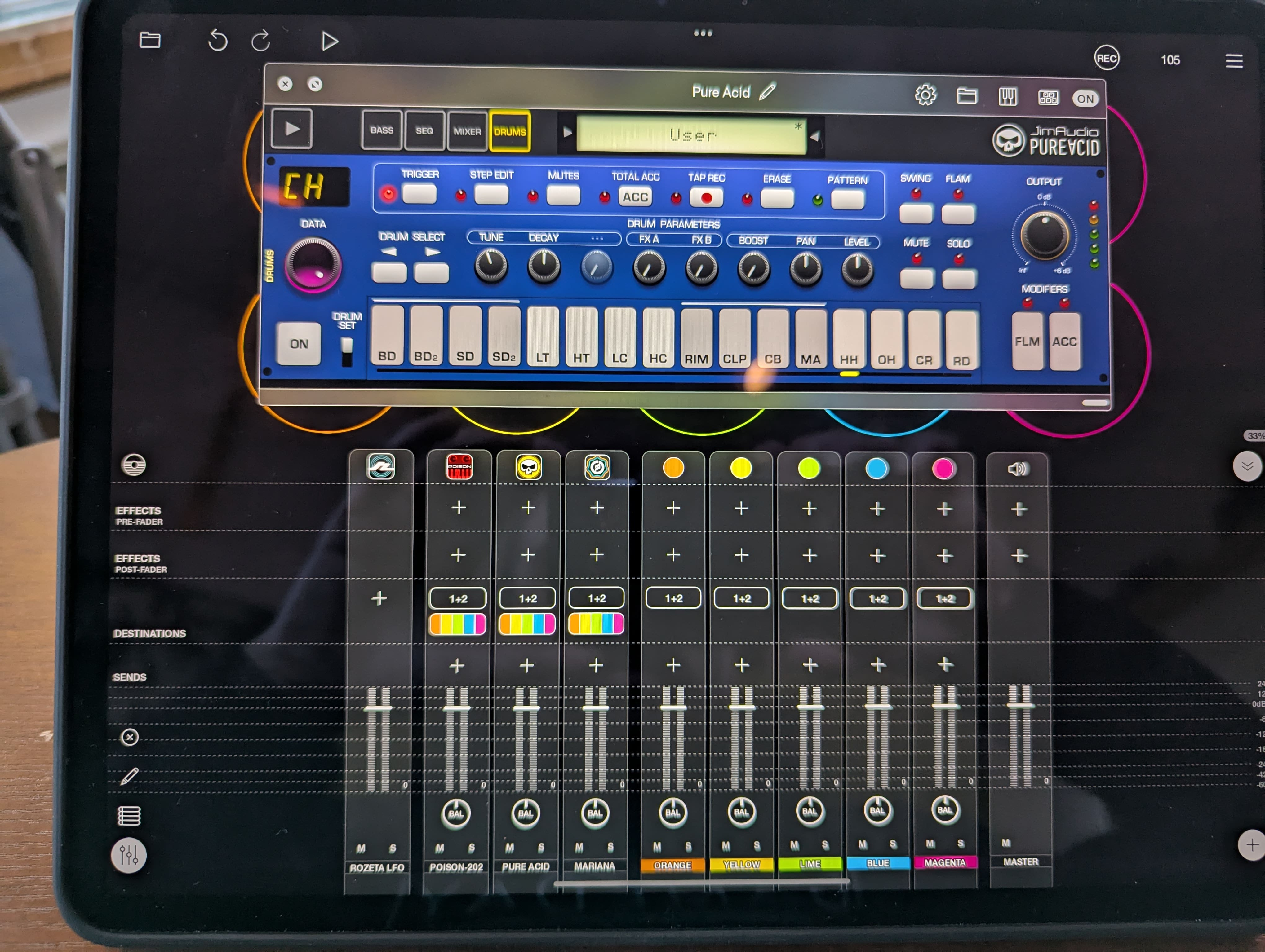Toggle the plugin ON power button

tap(1085, 99)
